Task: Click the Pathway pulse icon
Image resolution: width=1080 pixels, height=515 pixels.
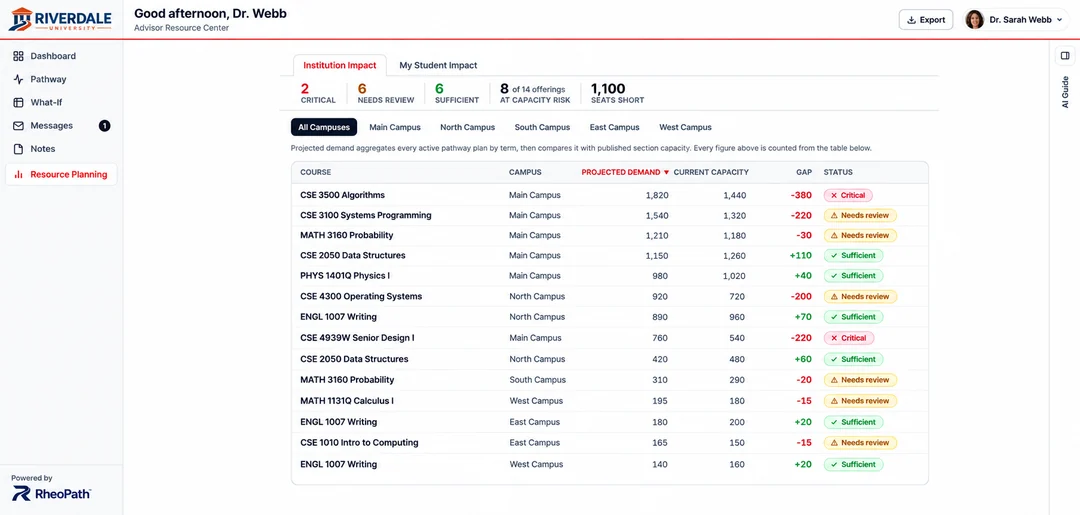Action: click(19, 79)
